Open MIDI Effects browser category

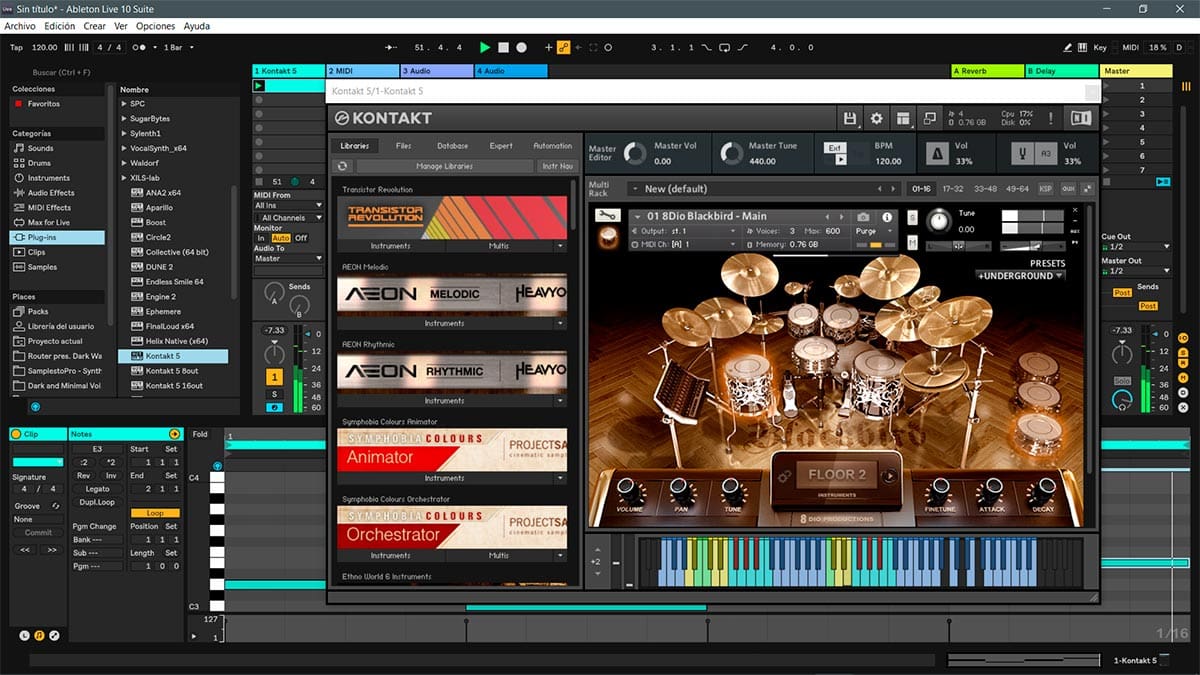coord(49,208)
